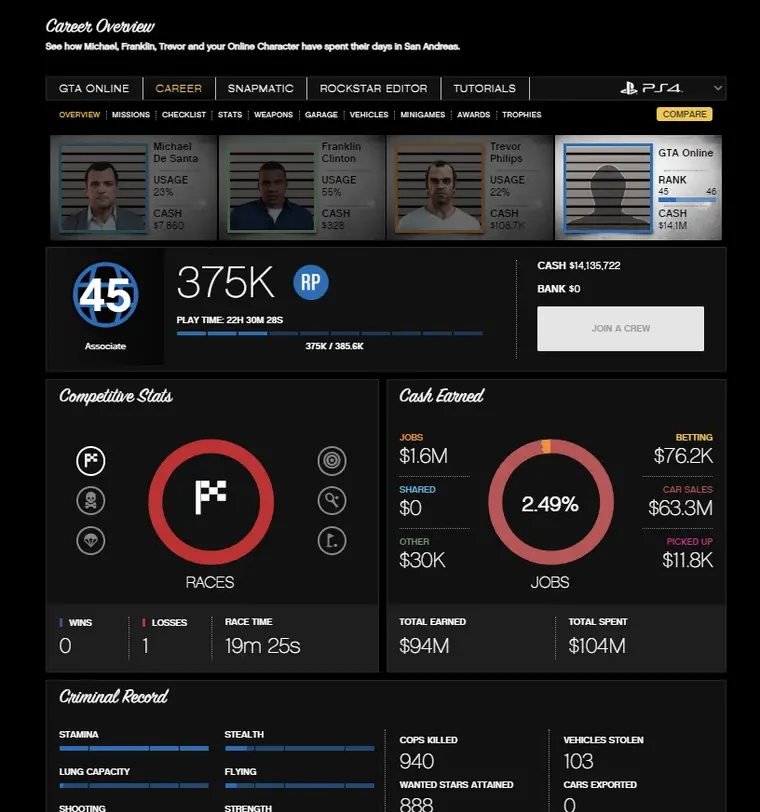
Task: Open the TUTORIALS tab
Action: click(485, 89)
